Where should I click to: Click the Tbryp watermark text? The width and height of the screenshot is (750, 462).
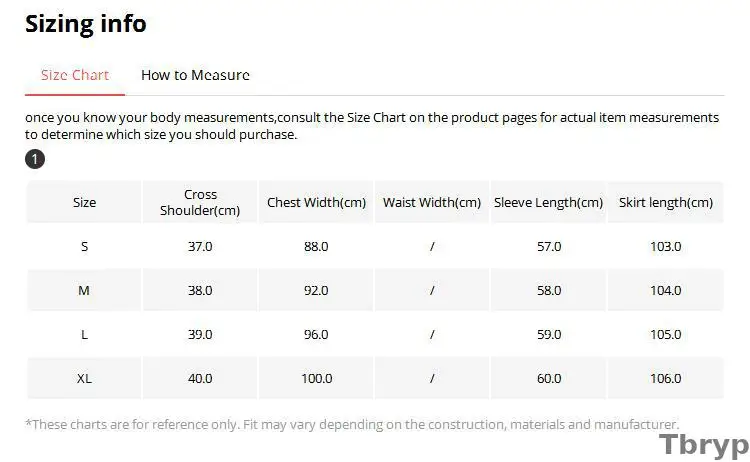tap(702, 444)
